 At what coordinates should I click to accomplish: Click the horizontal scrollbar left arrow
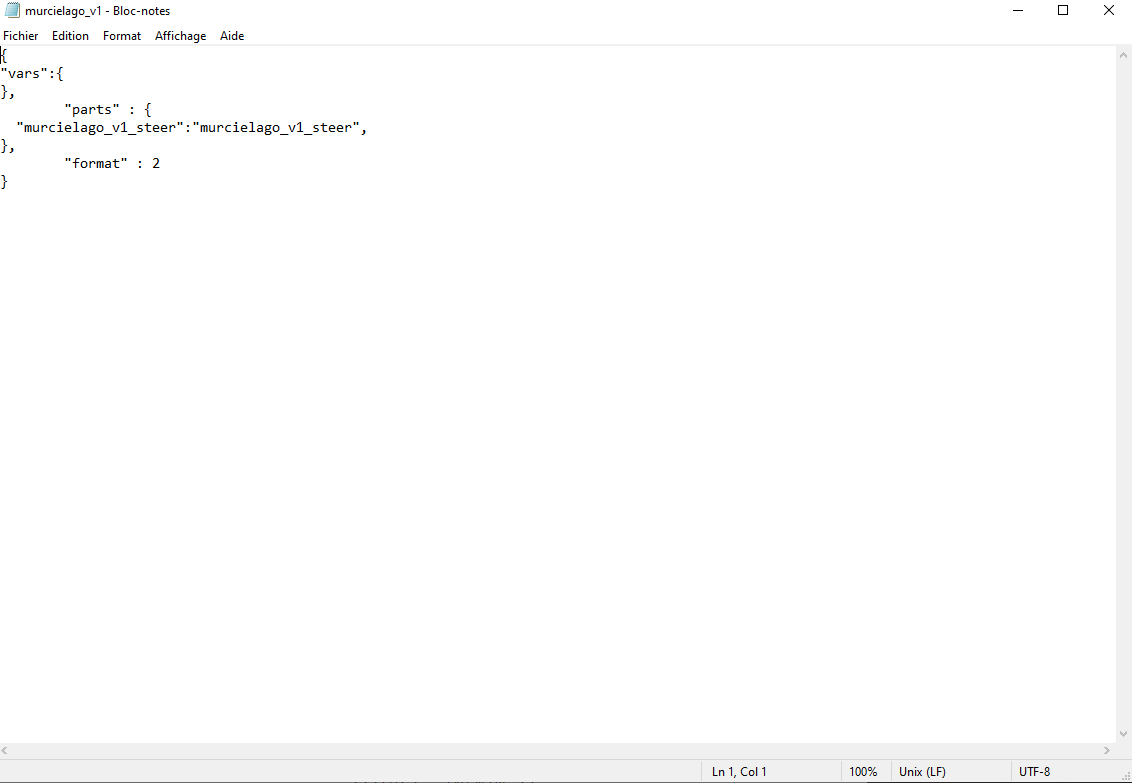point(6,751)
